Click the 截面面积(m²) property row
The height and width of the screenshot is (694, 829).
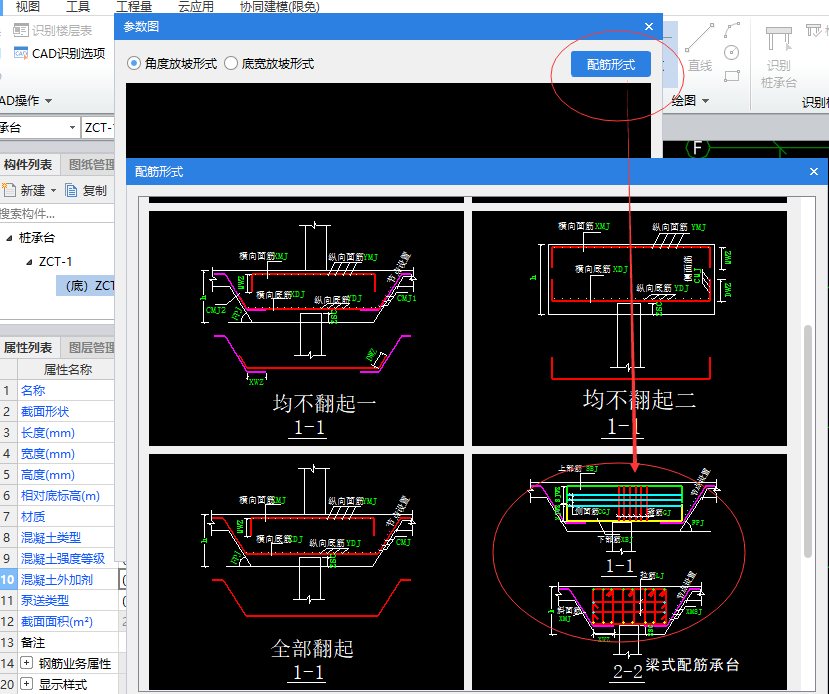coord(57,622)
